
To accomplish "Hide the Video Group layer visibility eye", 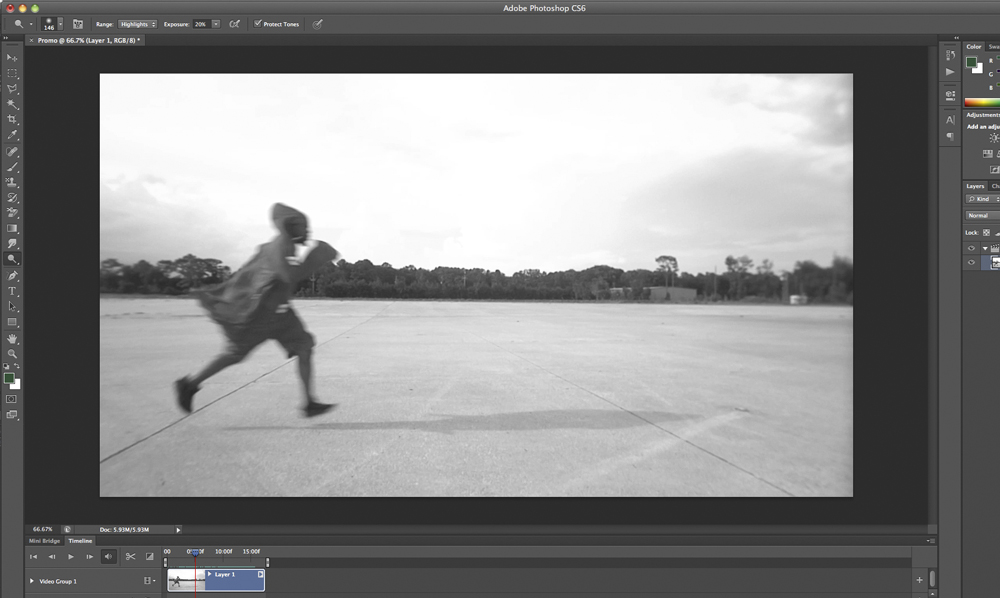I will (x=971, y=248).
